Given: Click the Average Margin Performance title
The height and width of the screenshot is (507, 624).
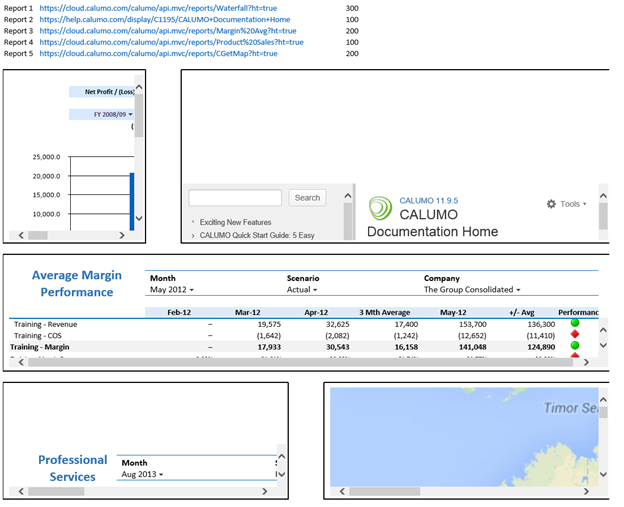Looking at the screenshot, I should click(77, 283).
